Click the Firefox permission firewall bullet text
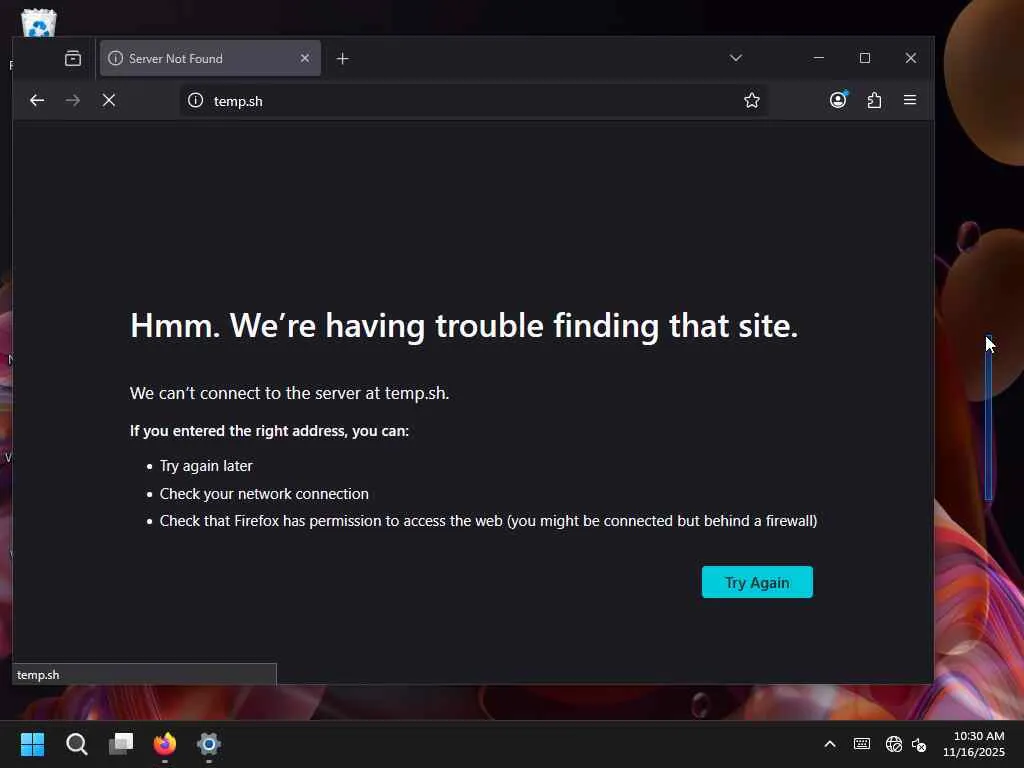This screenshot has height=768, width=1024. 488,521
